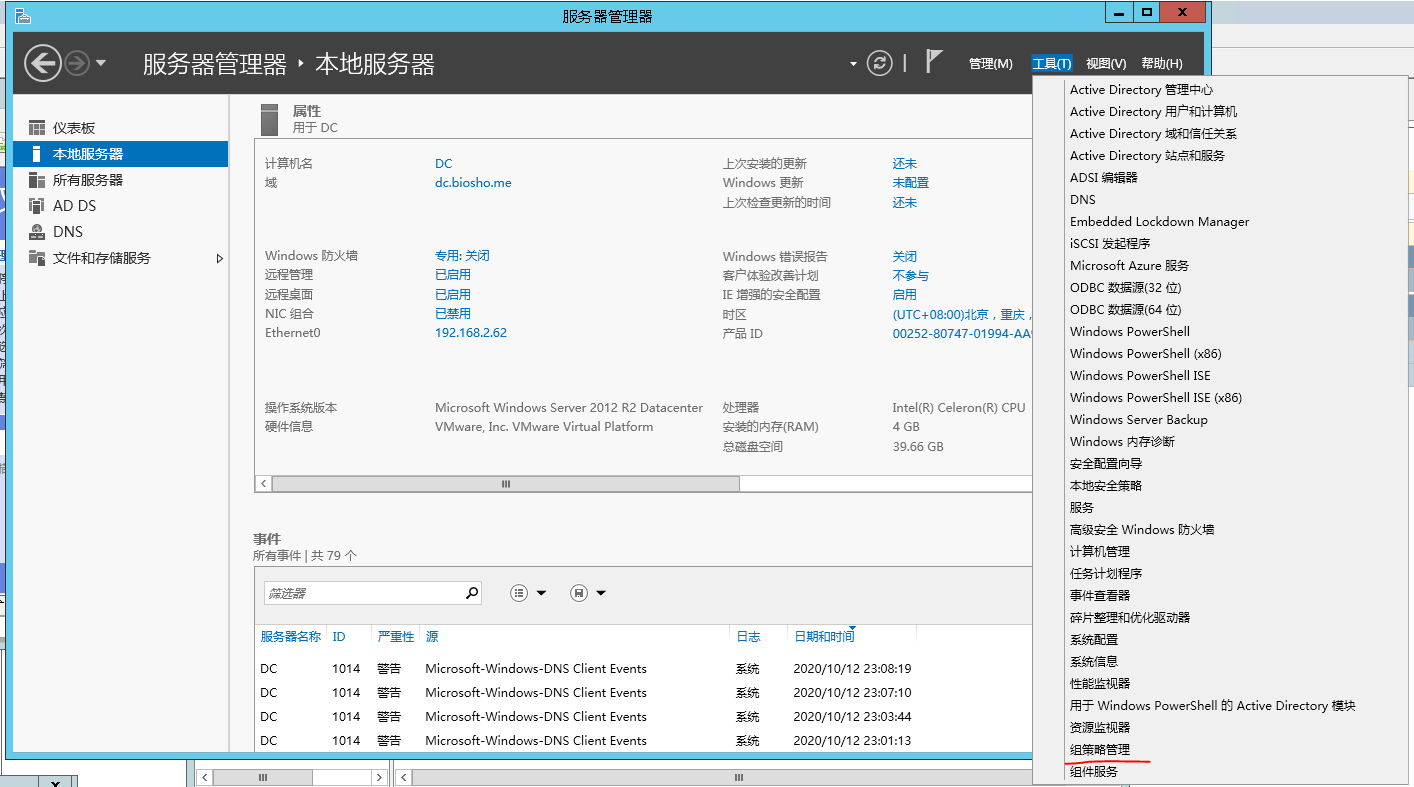This screenshot has width=1414, height=787.
Task: Open the notifications flag icon
Action: pos(934,62)
